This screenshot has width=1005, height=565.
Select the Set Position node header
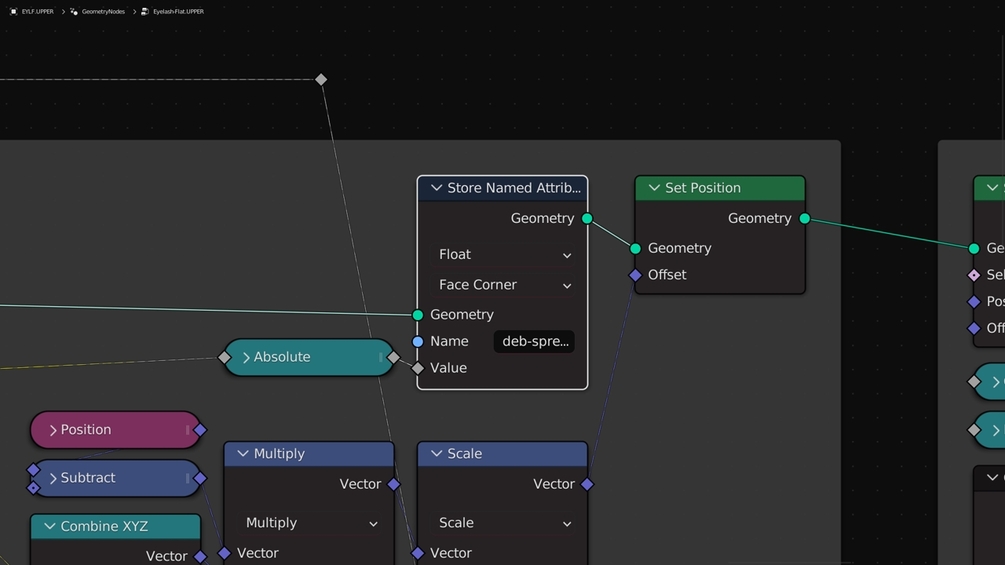click(720, 188)
